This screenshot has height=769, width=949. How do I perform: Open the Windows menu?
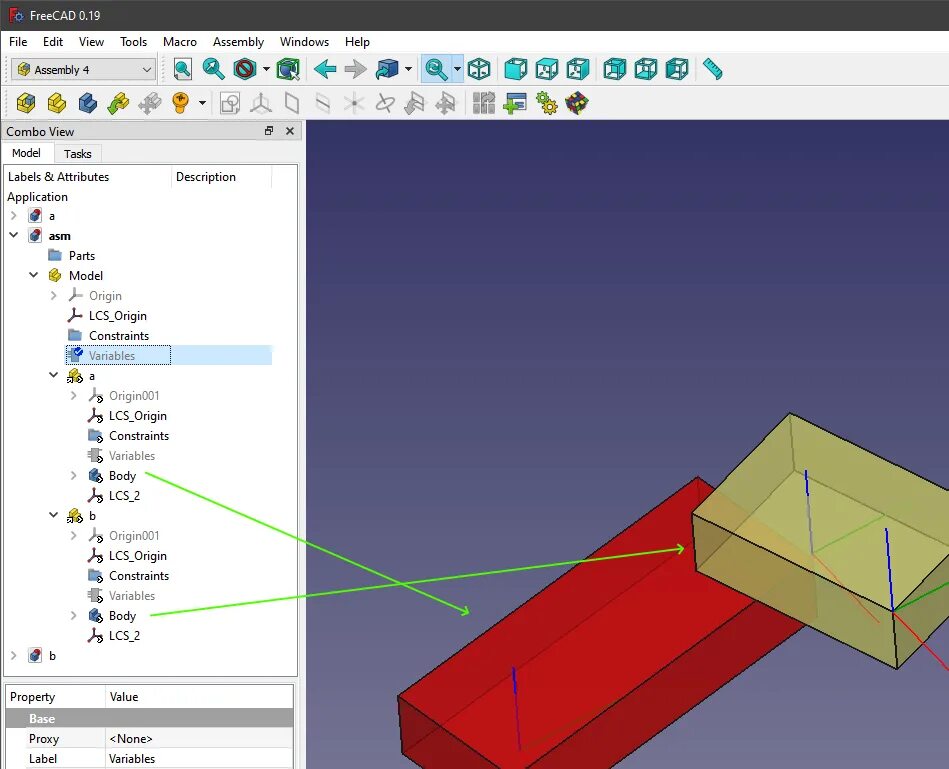coord(304,42)
